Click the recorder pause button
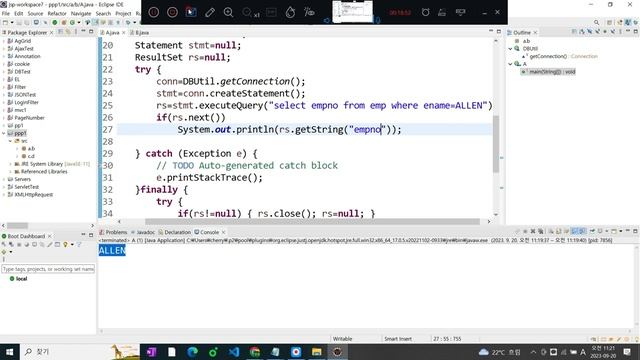 pyautogui.click(x=153, y=12)
